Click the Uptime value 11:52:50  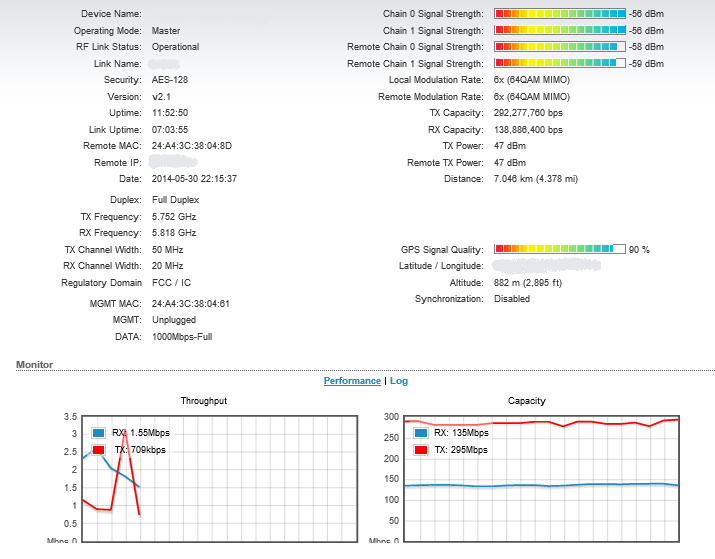coord(170,113)
